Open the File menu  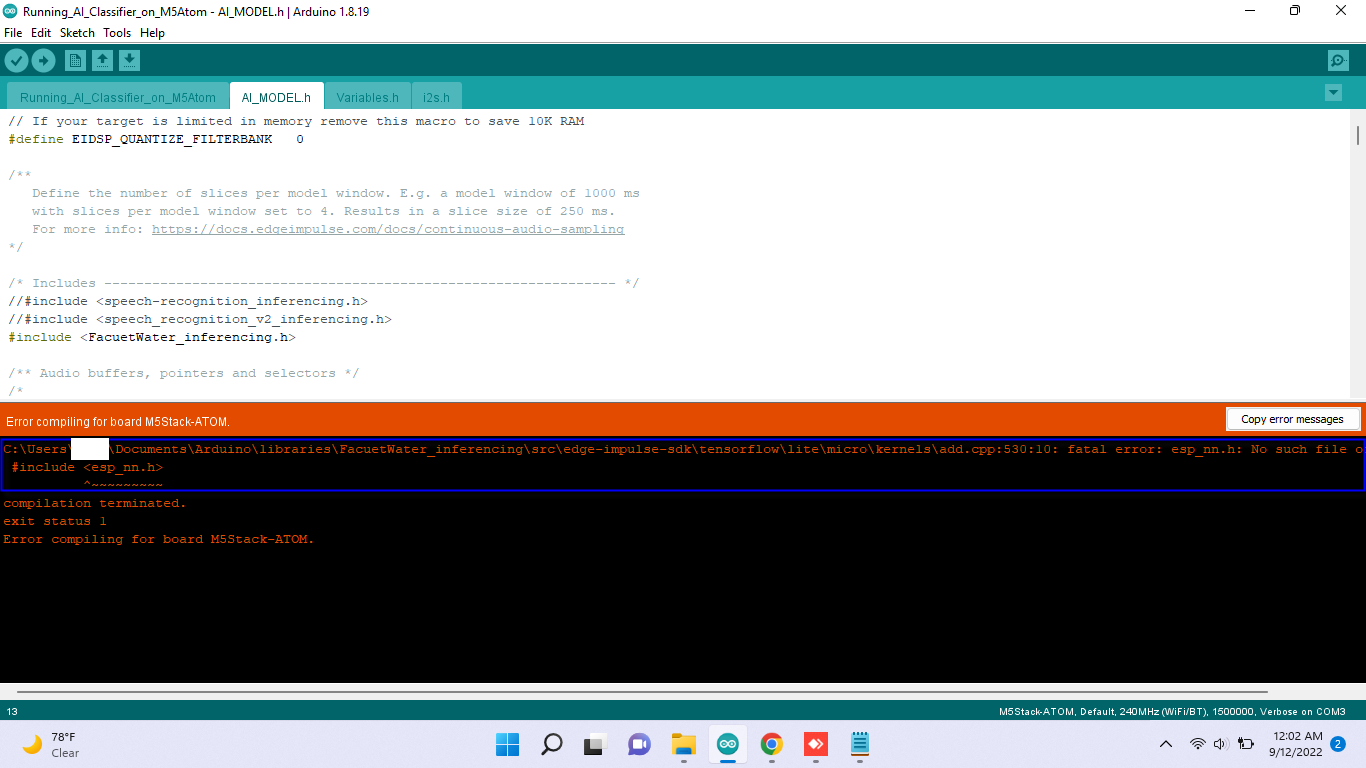(x=13, y=33)
